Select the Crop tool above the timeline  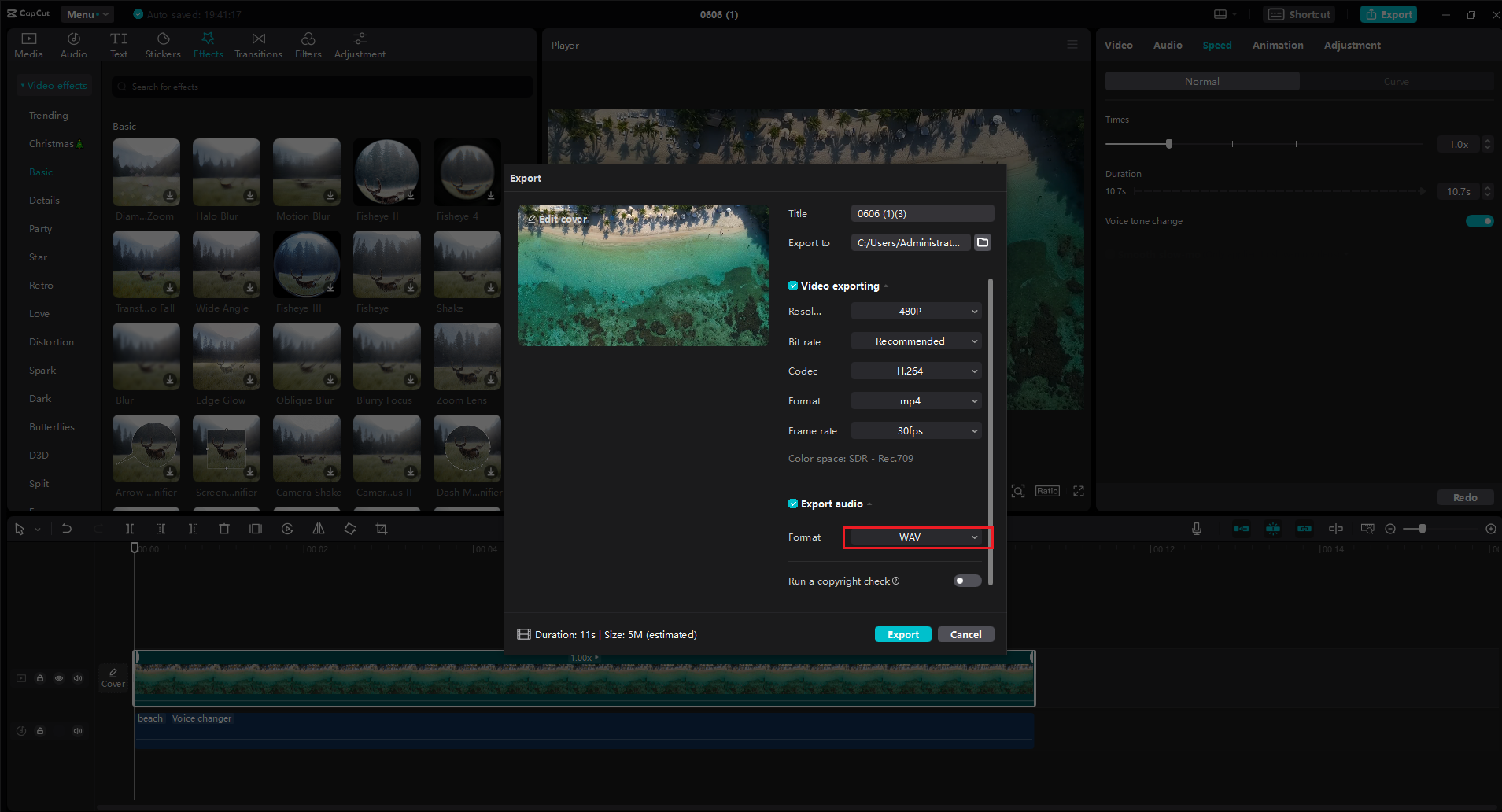point(381,528)
